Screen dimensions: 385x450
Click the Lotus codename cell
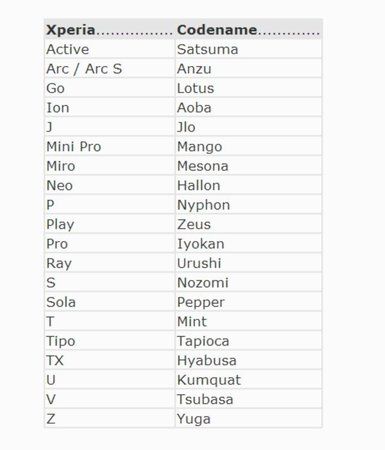tap(248, 88)
